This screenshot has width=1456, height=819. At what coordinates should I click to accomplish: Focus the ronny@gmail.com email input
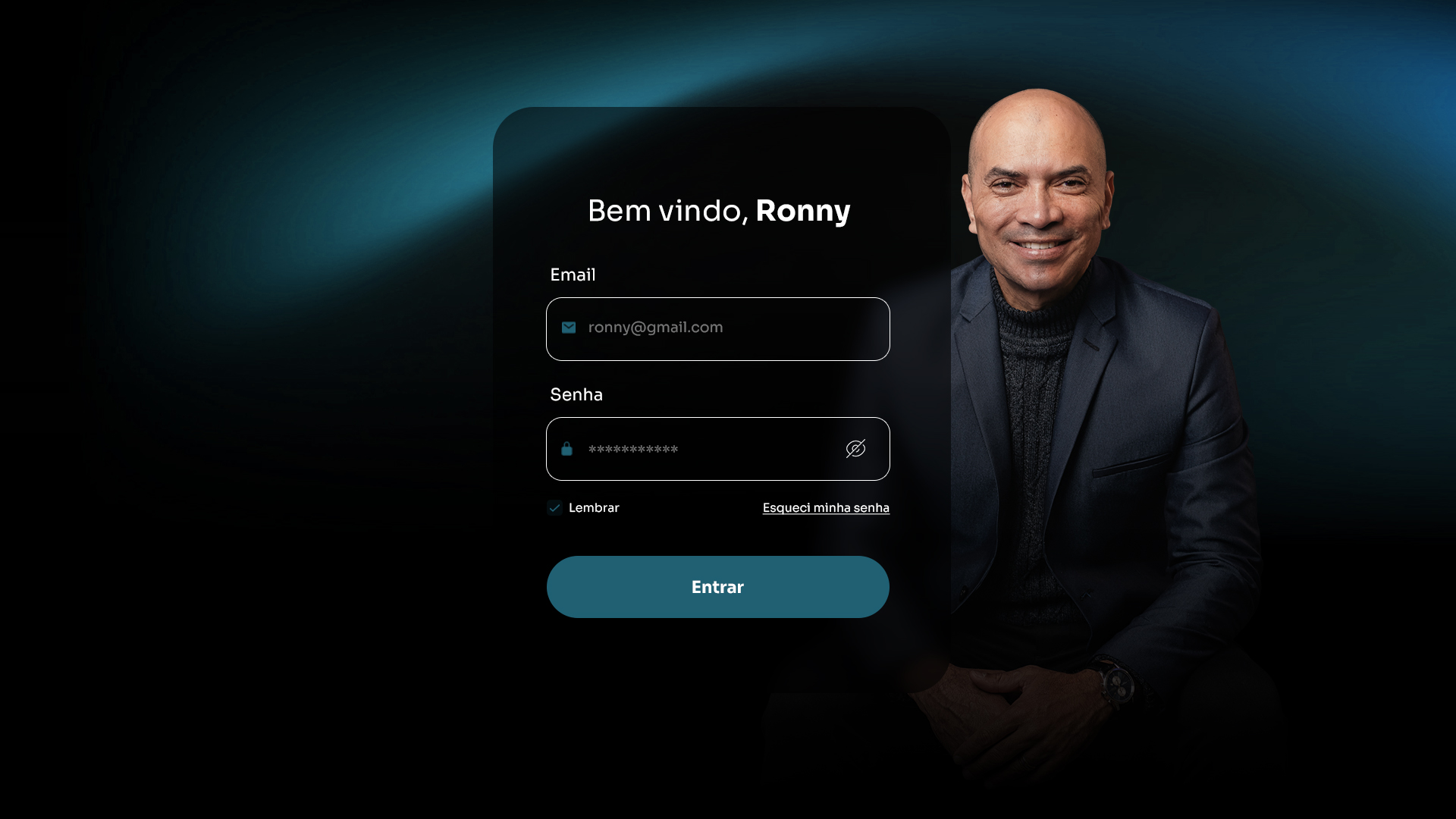click(718, 329)
